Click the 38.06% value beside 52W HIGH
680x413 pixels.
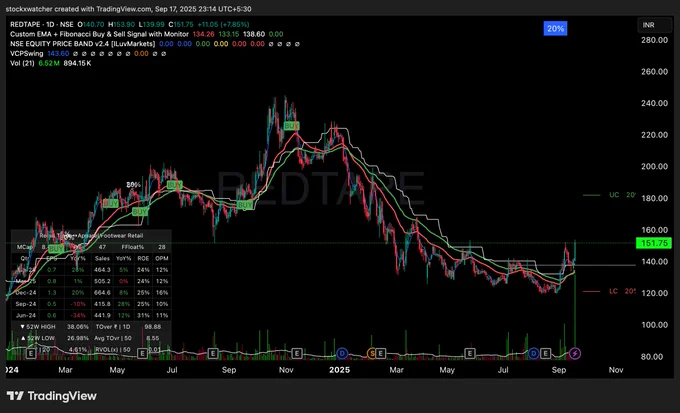click(x=78, y=326)
